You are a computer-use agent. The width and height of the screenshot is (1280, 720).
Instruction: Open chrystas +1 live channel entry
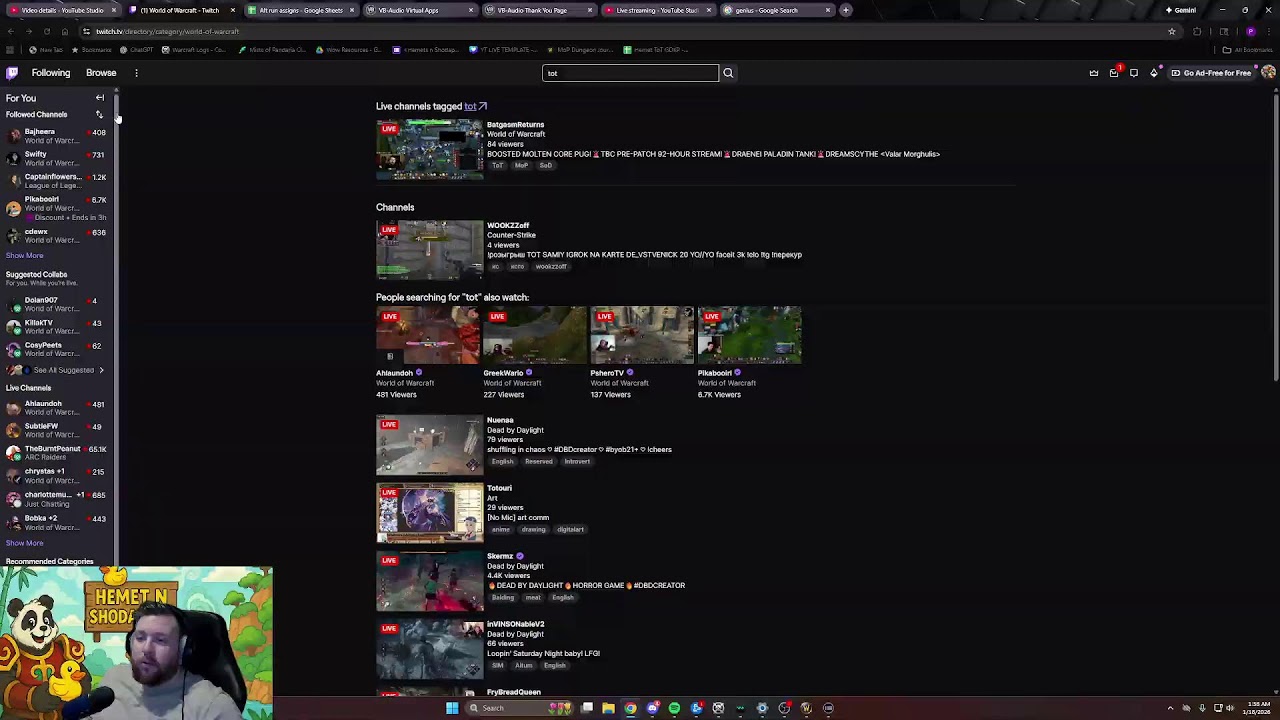(57, 475)
